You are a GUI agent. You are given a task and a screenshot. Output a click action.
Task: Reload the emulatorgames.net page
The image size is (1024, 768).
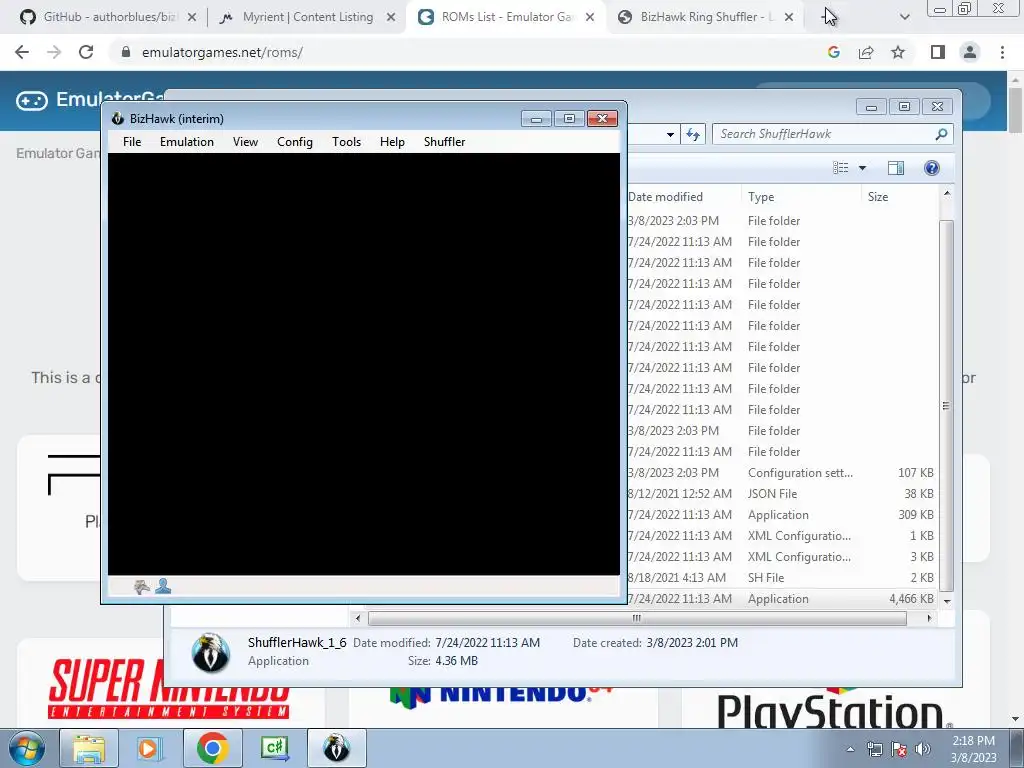[86, 52]
